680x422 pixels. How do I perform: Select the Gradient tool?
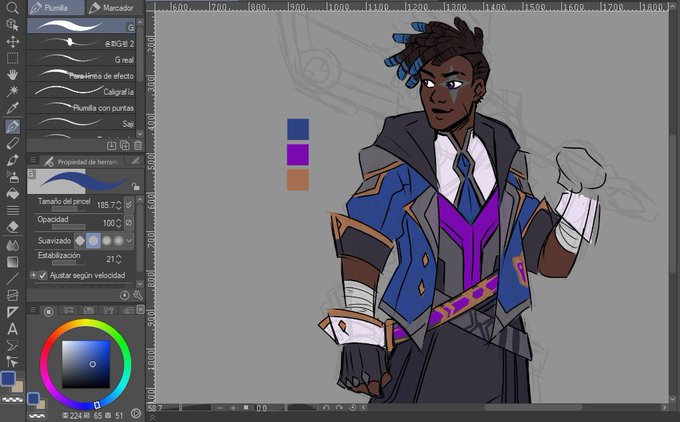(12, 262)
